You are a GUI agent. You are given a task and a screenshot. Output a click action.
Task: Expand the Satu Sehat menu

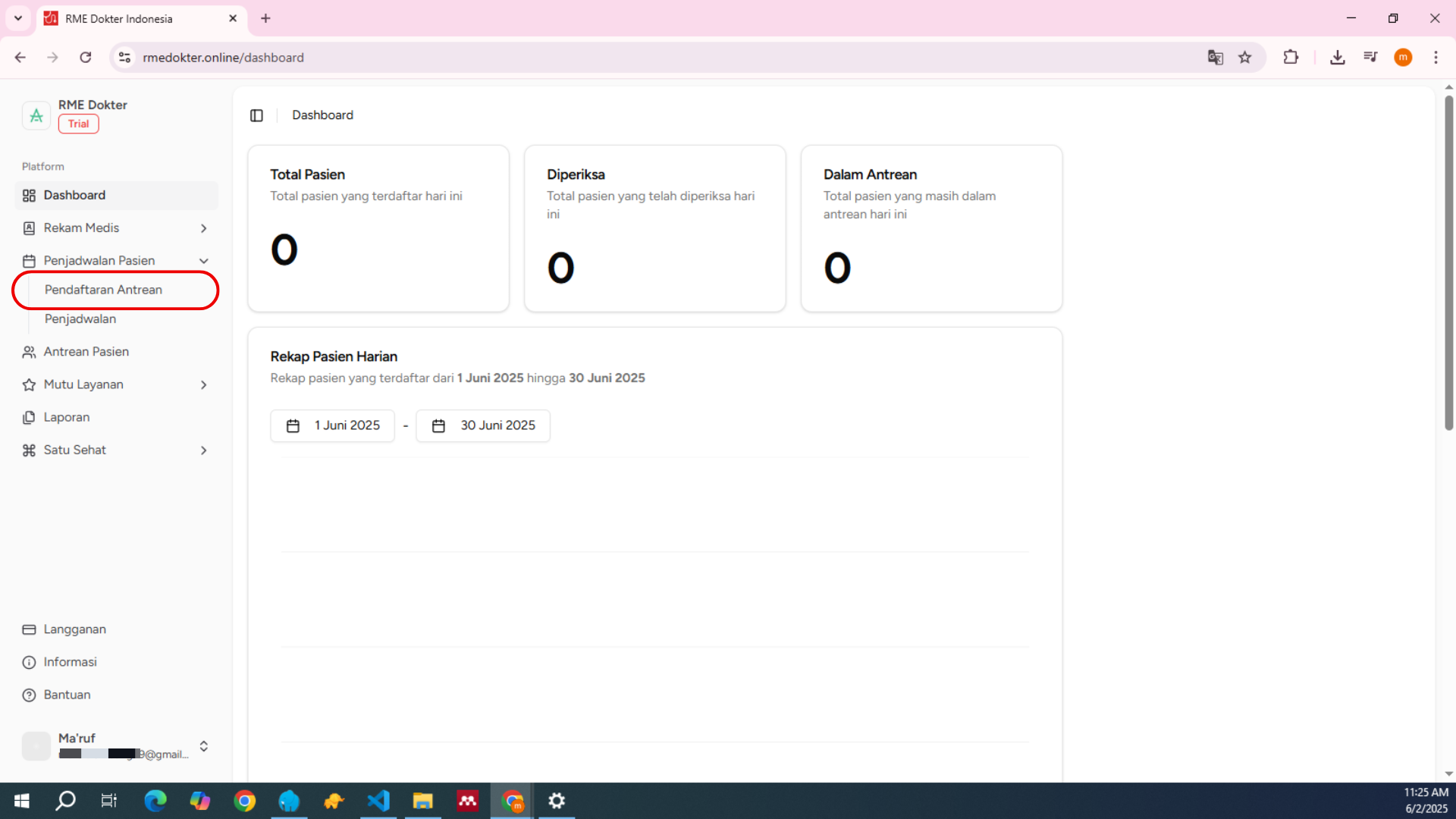click(x=203, y=450)
